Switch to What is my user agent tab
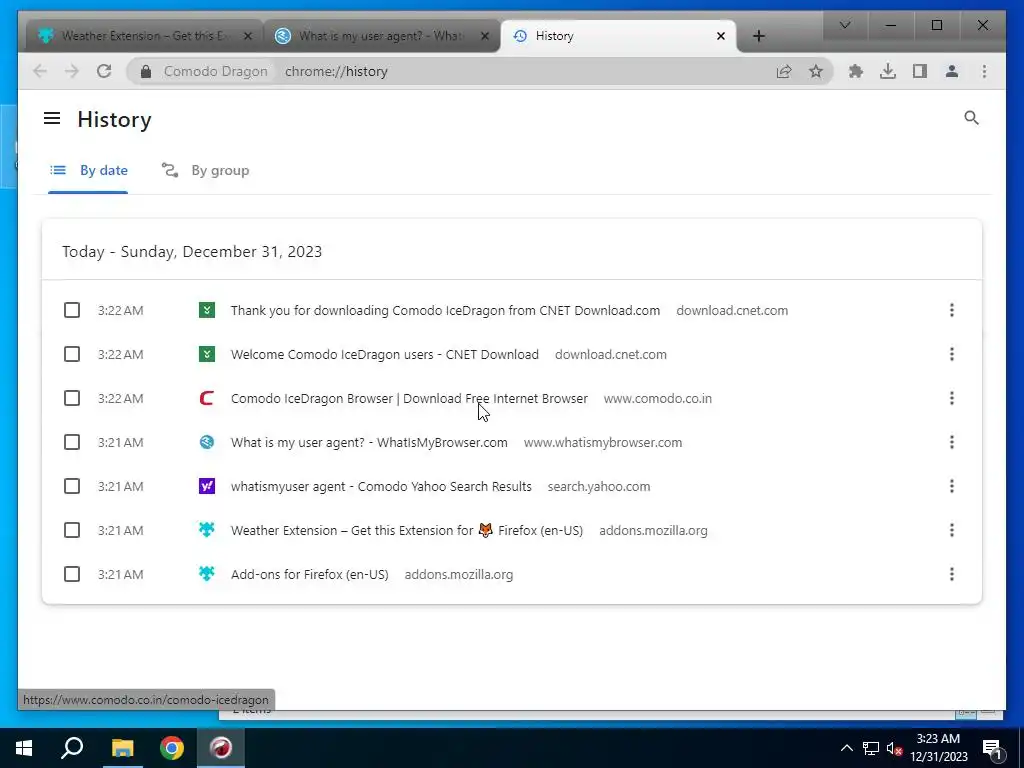Screen dimensions: 1024x768 point(382,36)
